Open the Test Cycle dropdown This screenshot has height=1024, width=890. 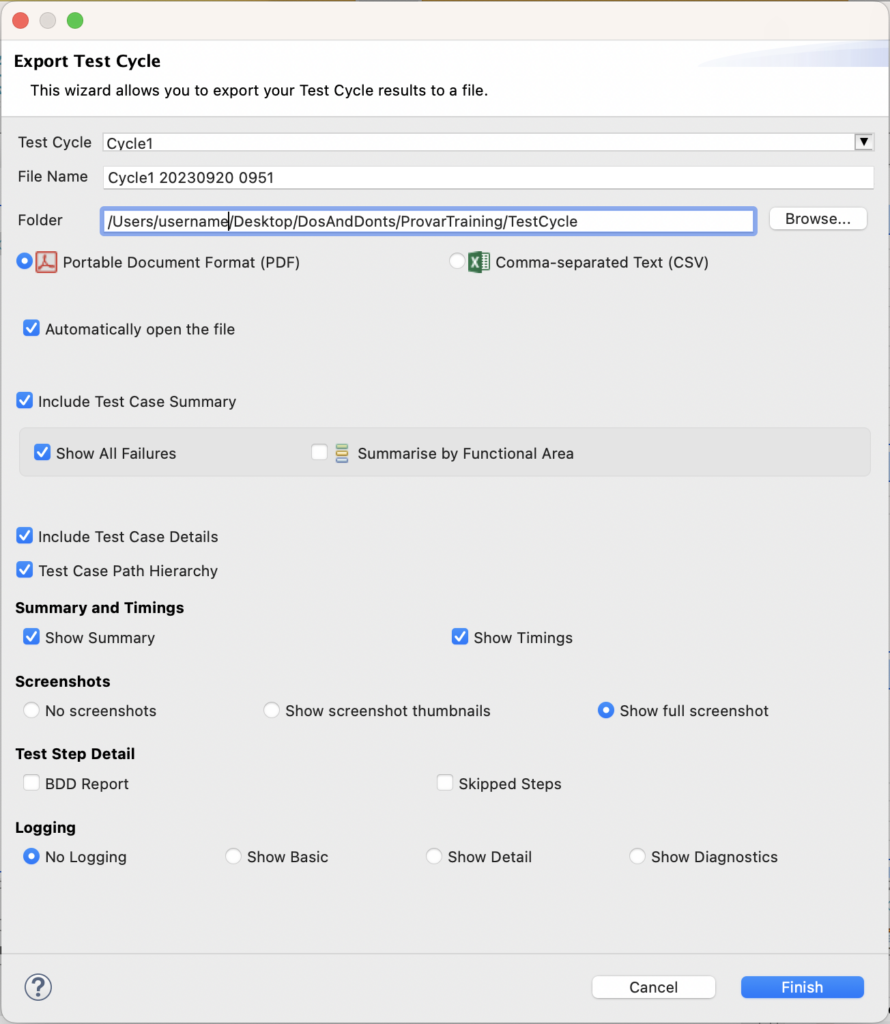(x=863, y=141)
